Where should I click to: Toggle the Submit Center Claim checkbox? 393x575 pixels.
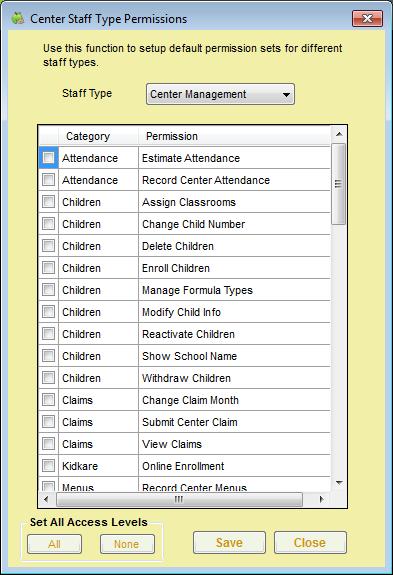[48, 422]
